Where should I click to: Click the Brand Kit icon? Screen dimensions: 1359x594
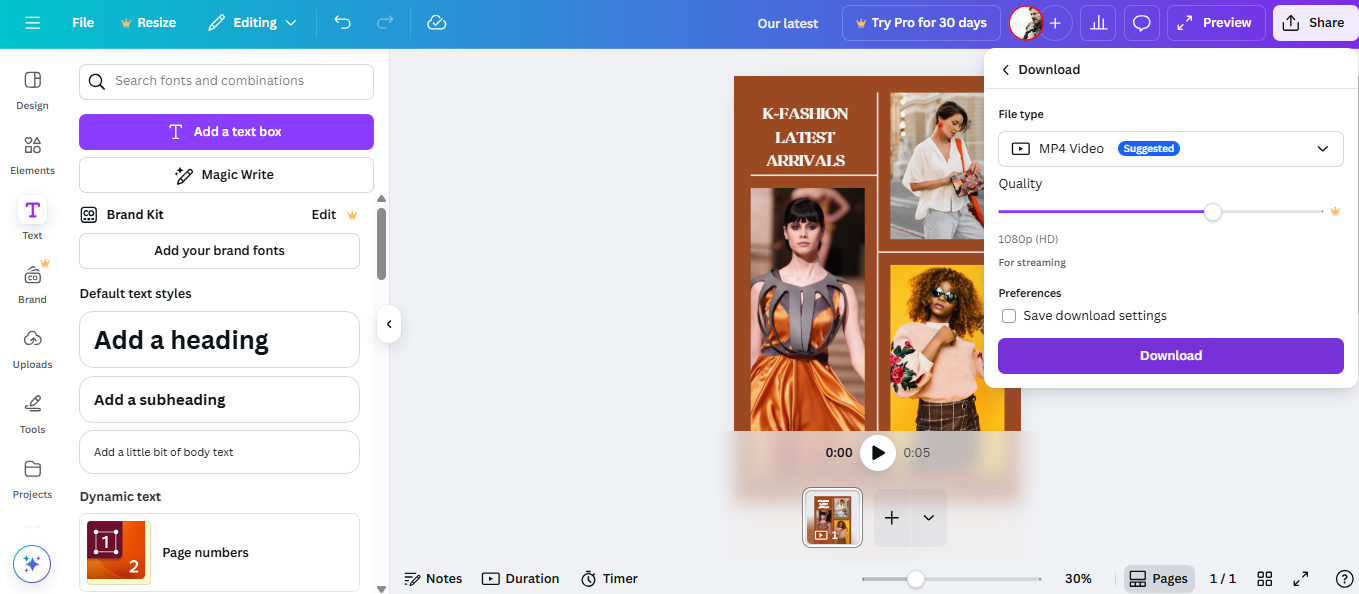89,215
